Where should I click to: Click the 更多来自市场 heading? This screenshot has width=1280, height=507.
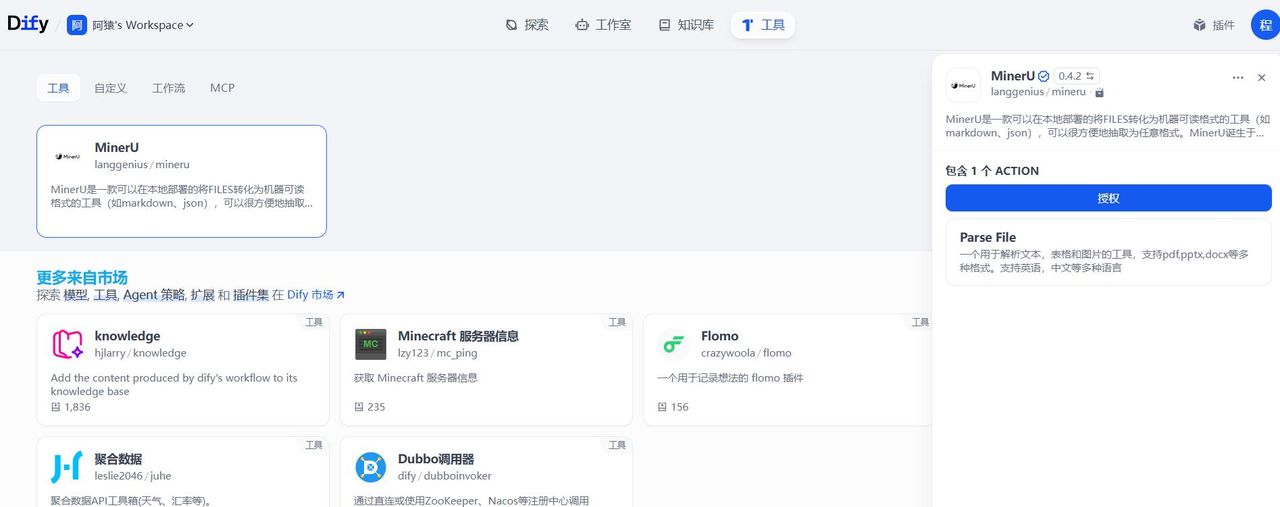click(82, 277)
